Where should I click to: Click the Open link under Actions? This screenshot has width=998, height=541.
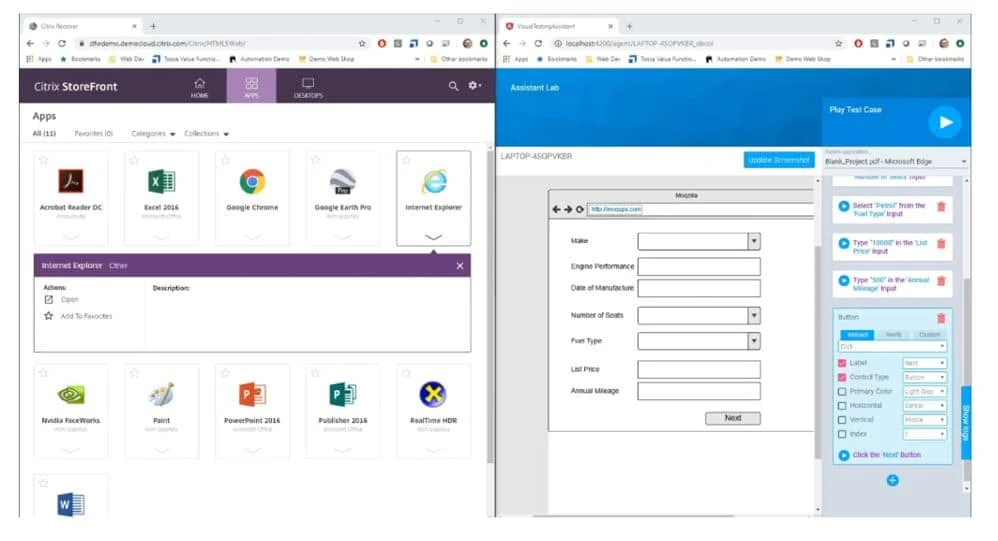point(69,300)
